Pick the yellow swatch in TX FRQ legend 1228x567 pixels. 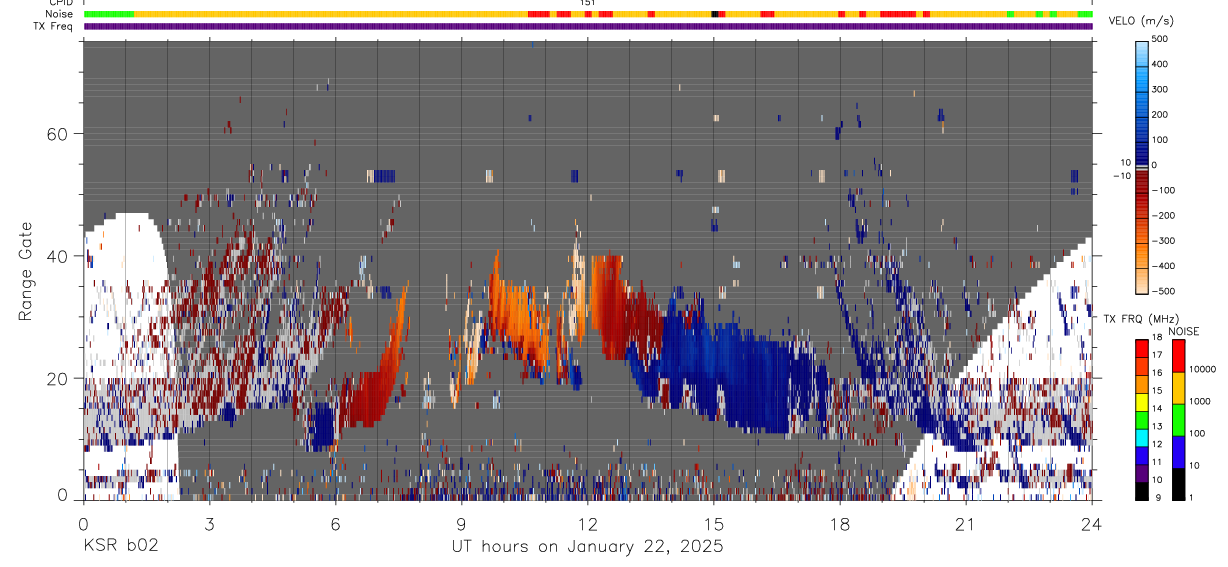[1141, 401]
